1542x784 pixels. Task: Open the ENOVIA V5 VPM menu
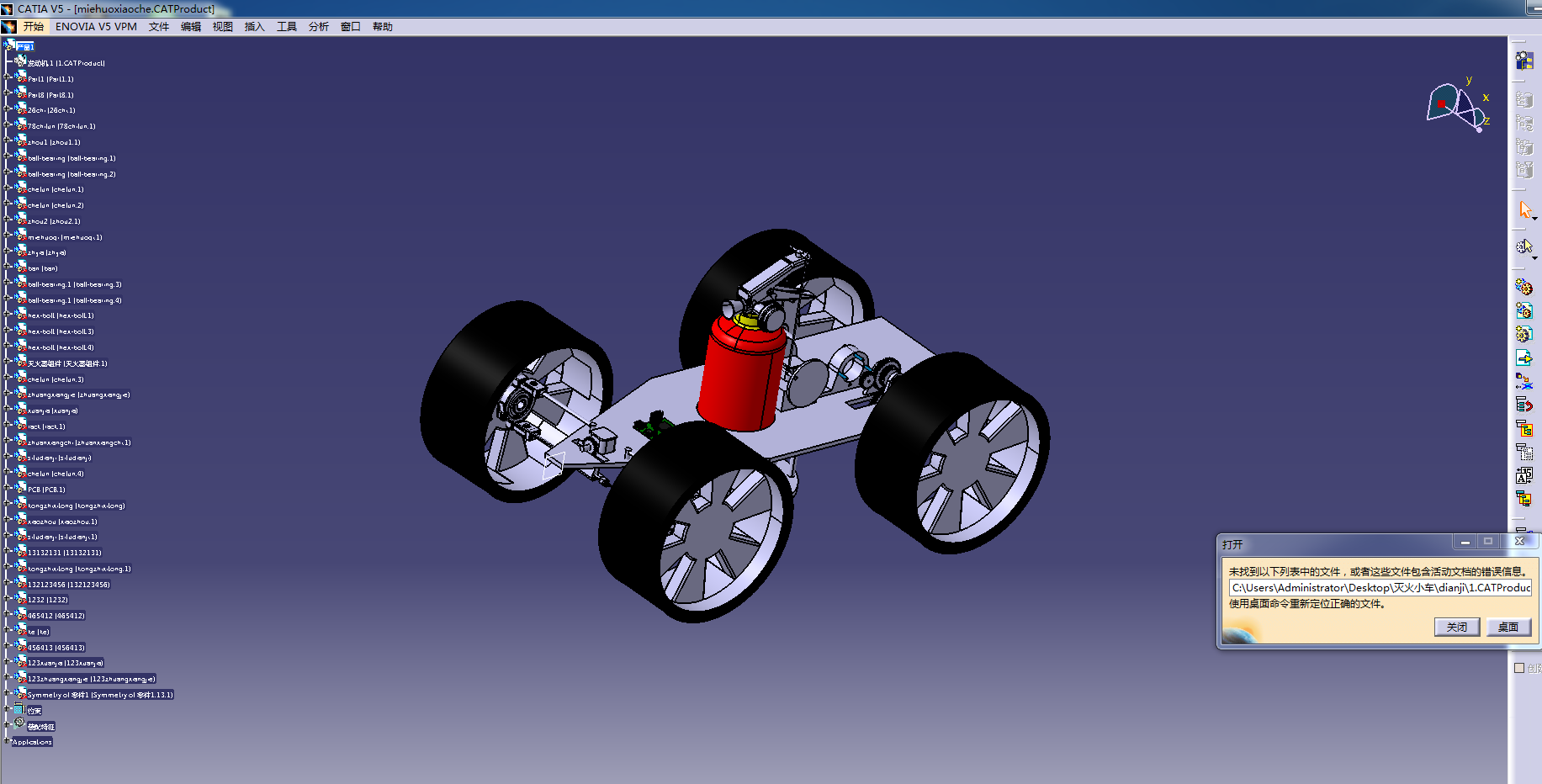pyautogui.click(x=96, y=27)
